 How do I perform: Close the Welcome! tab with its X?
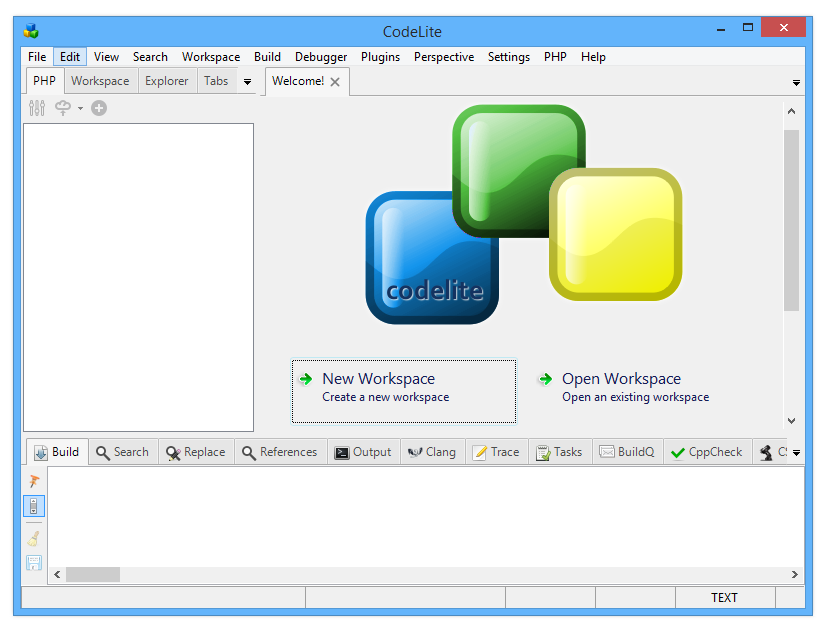[335, 82]
